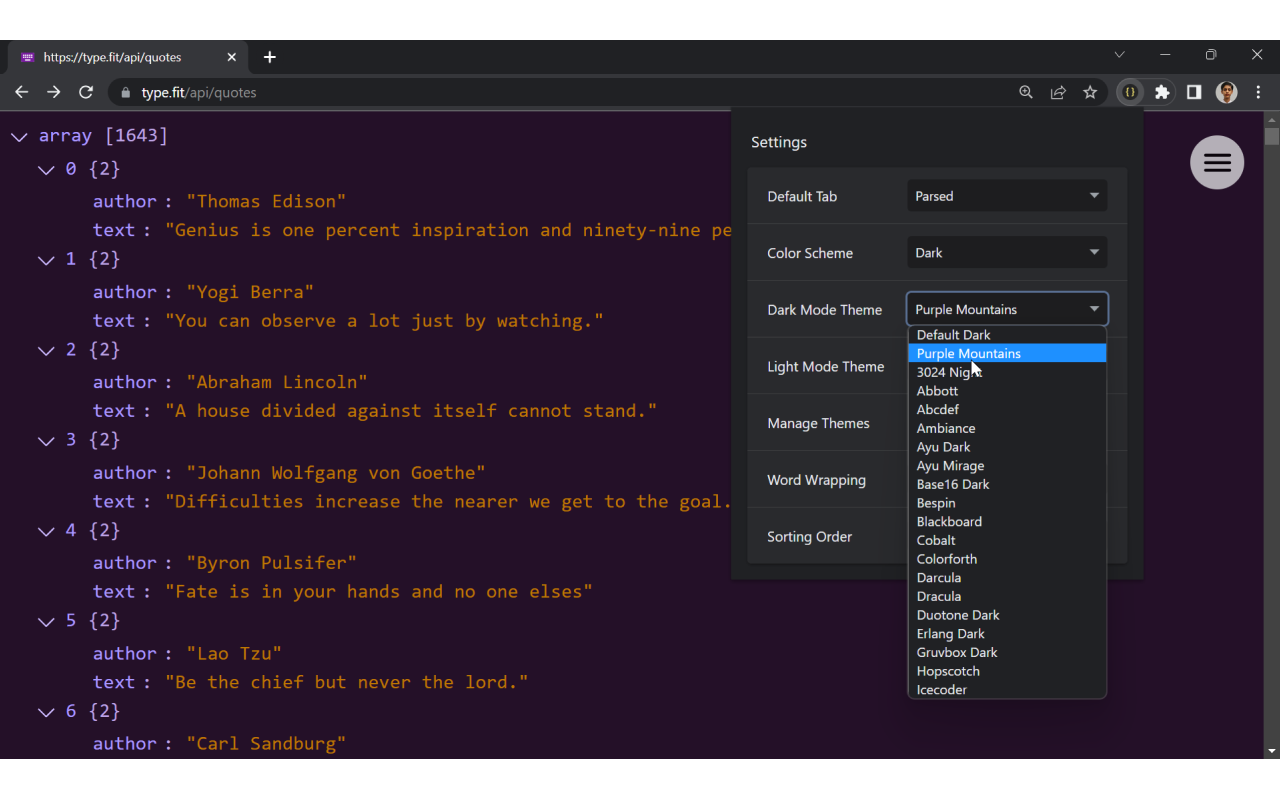Image resolution: width=1280 pixels, height=800 pixels.
Task: Collapse array item 3
Action: [x=46, y=441]
